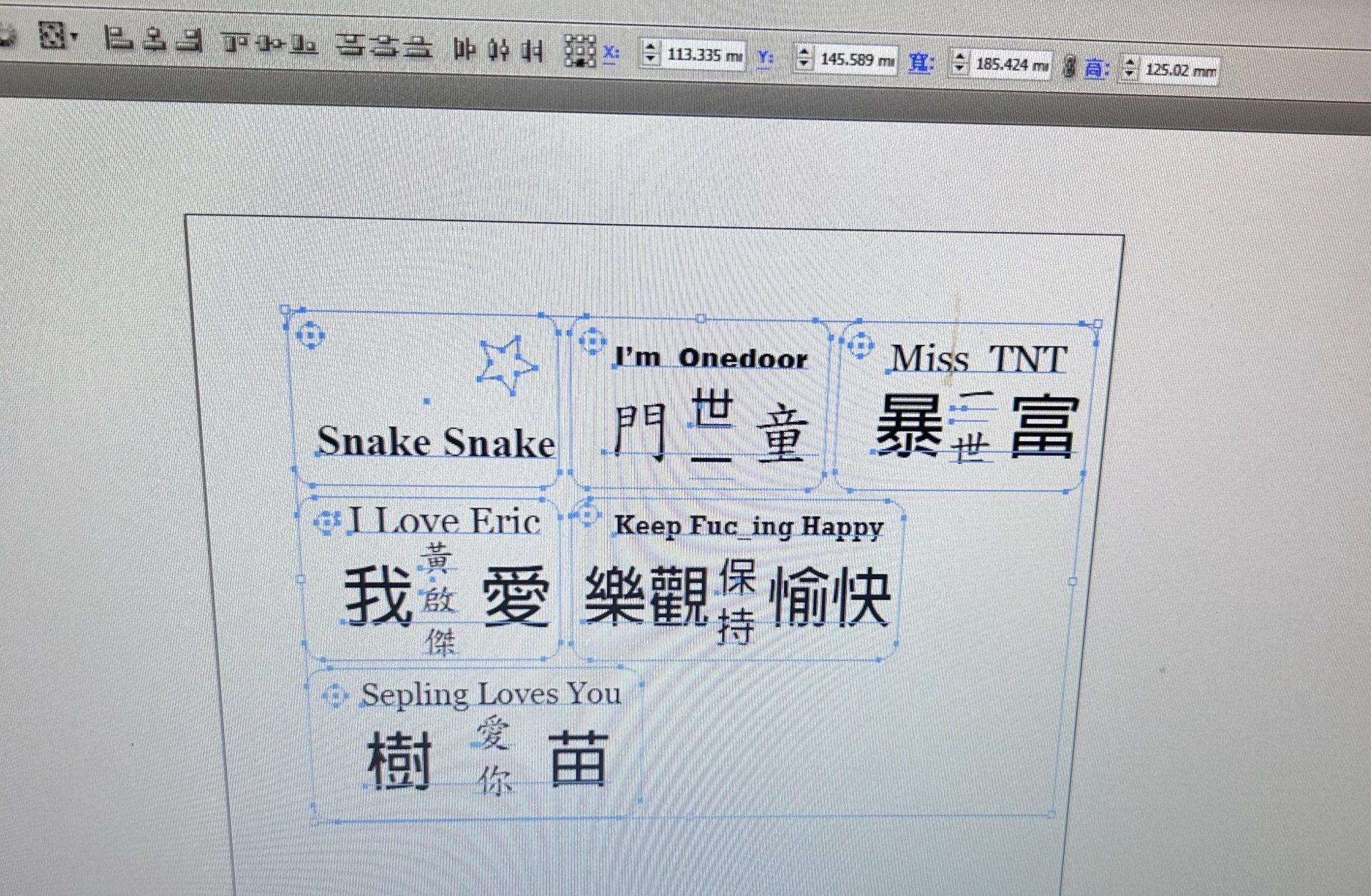Click the horizontal align center icon
The height and width of the screenshot is (896, 1371).
(154, 39)
